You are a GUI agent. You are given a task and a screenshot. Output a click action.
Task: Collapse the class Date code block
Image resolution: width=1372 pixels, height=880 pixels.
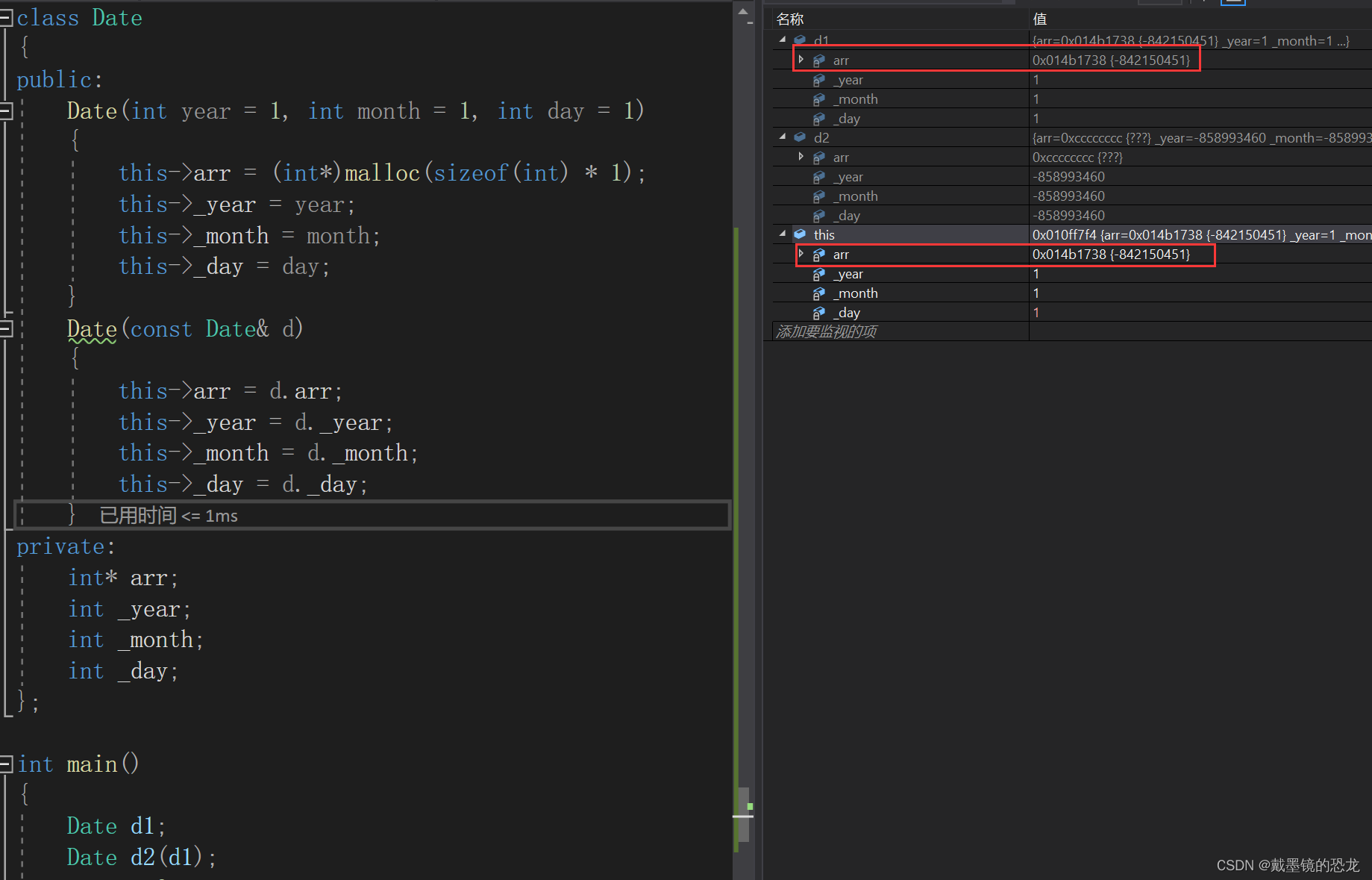[6, 19]
